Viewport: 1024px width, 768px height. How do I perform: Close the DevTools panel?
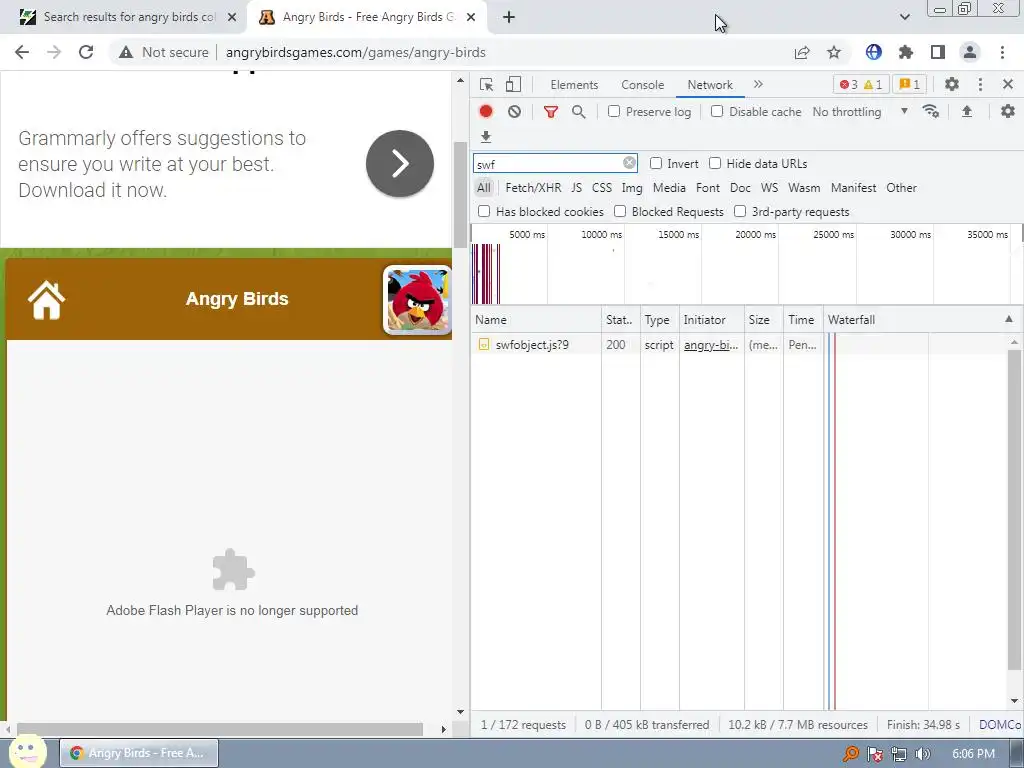(1008, 84)
